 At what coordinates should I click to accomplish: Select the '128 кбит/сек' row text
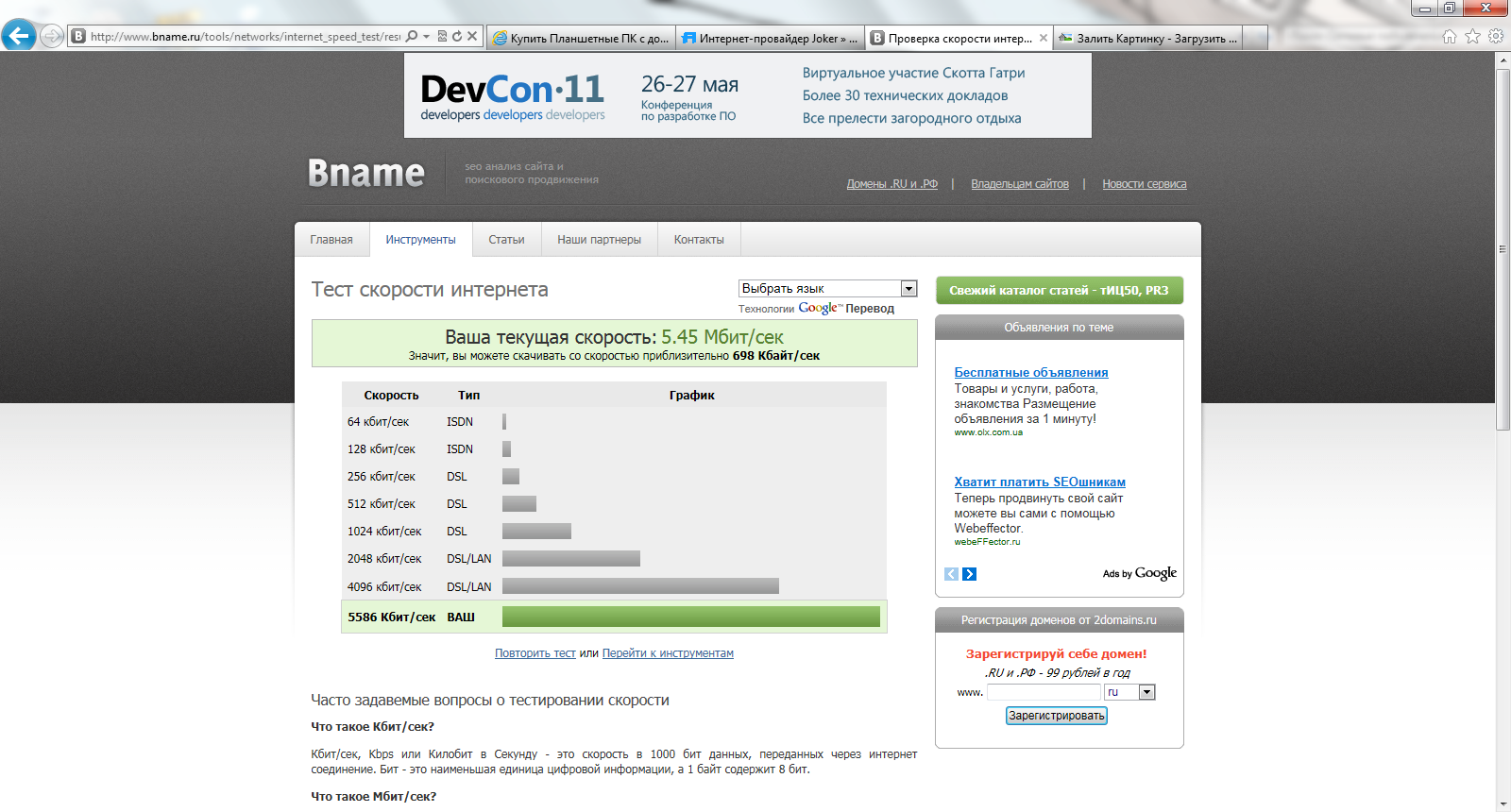[381, 449]
